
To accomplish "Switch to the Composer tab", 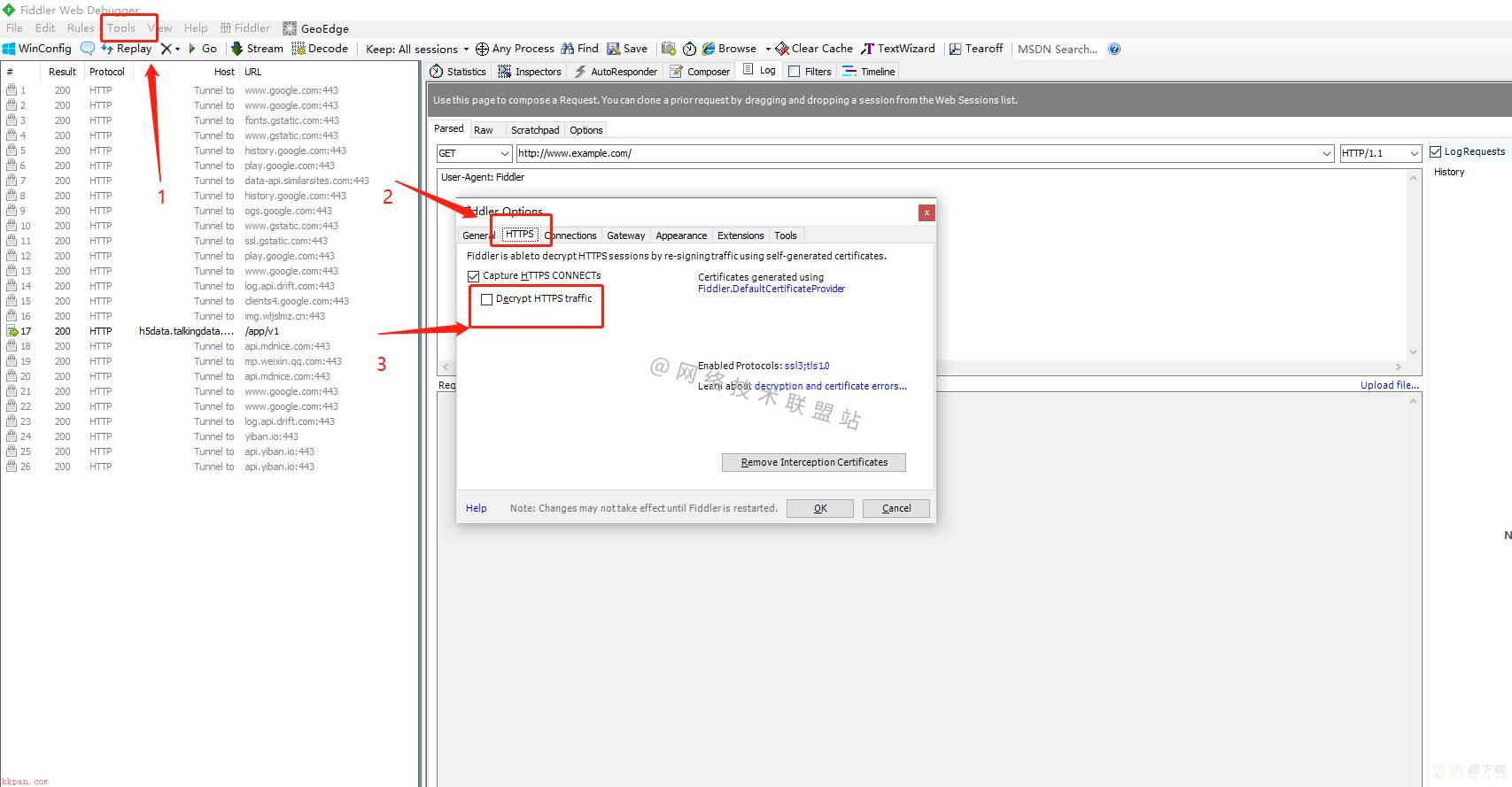I will coord(700,72).
